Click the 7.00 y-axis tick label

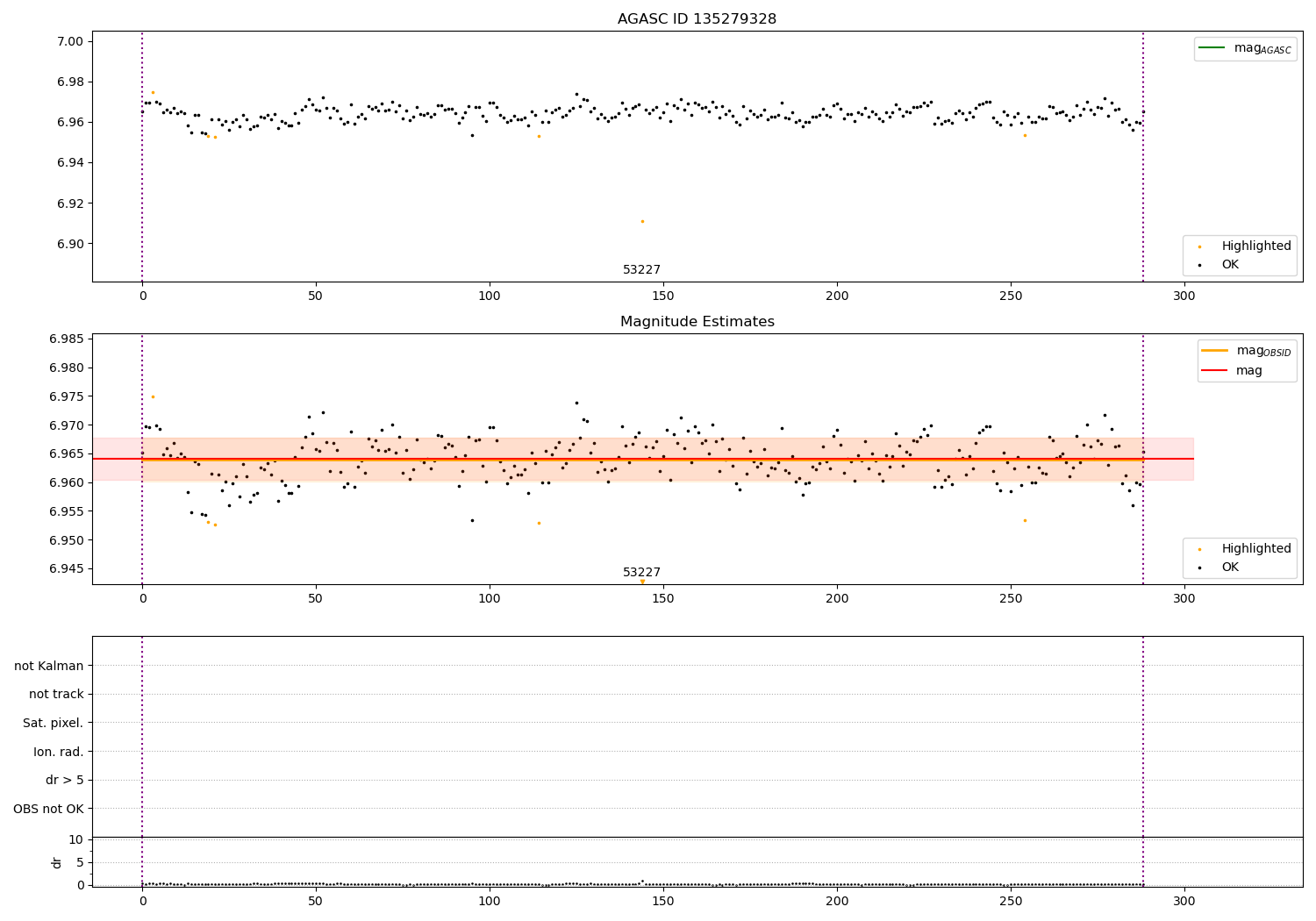[70, 41]
